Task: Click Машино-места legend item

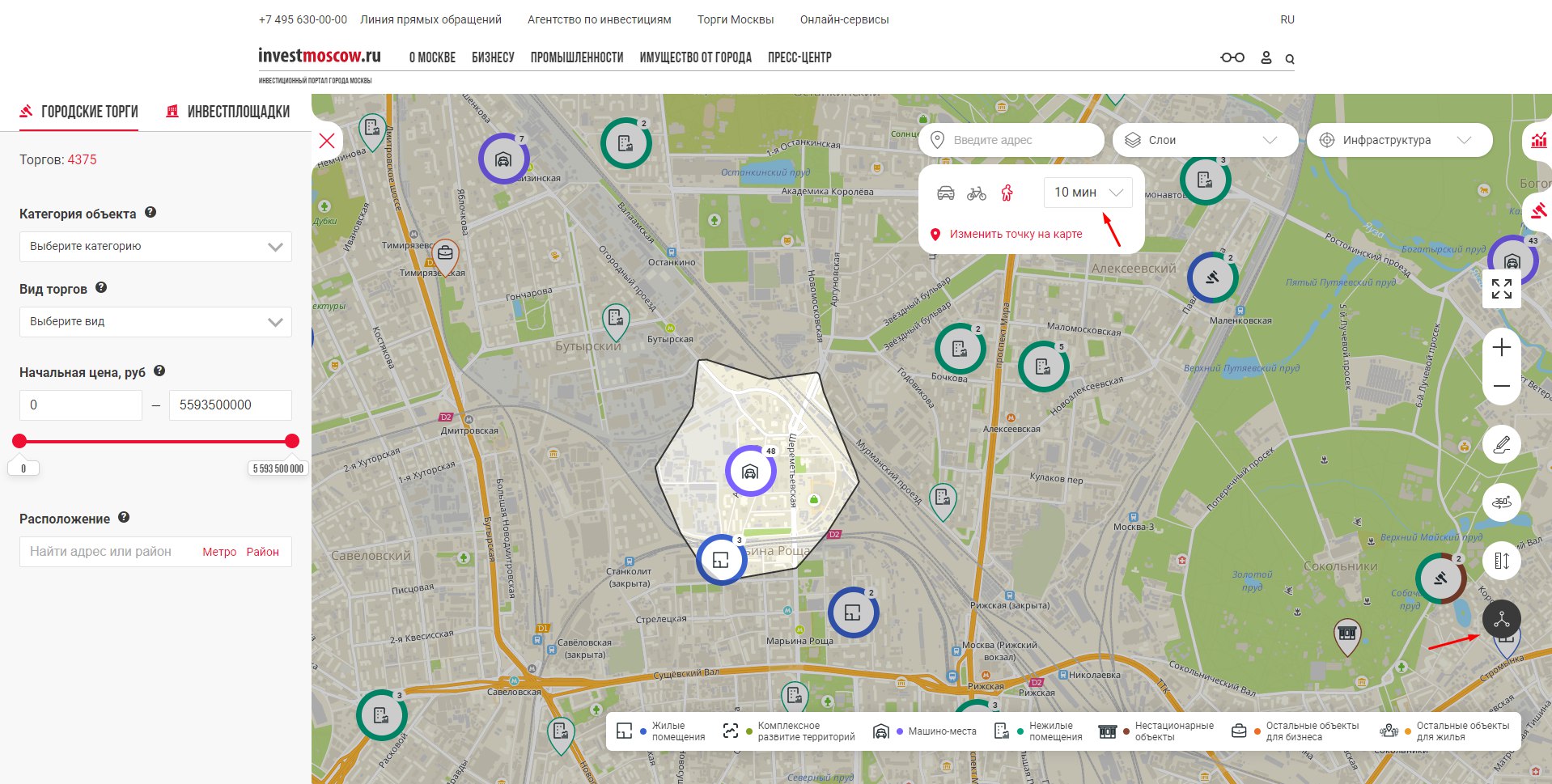Action: [x=925, y=731]
